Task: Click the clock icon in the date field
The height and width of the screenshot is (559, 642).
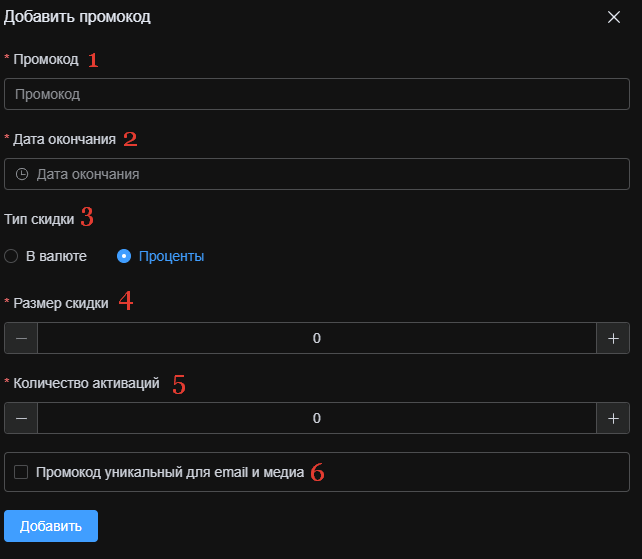Action: [x=22, y=174]
